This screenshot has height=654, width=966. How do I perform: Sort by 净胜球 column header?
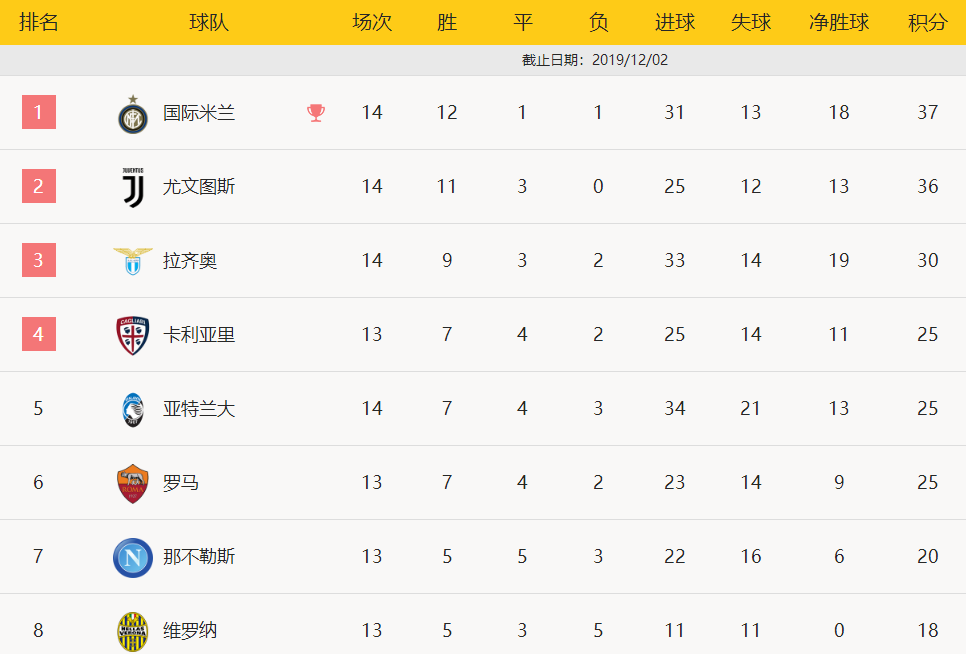tap(839, 22)
